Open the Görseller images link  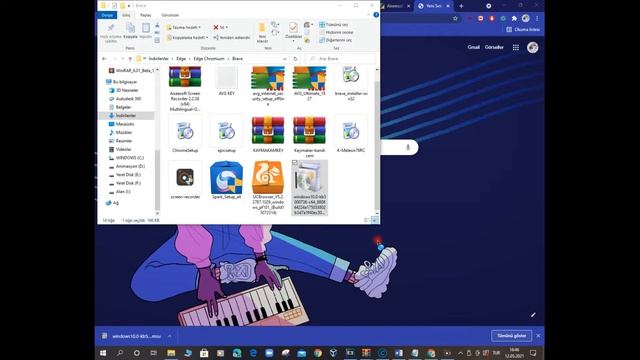click(x=494, y=47)
